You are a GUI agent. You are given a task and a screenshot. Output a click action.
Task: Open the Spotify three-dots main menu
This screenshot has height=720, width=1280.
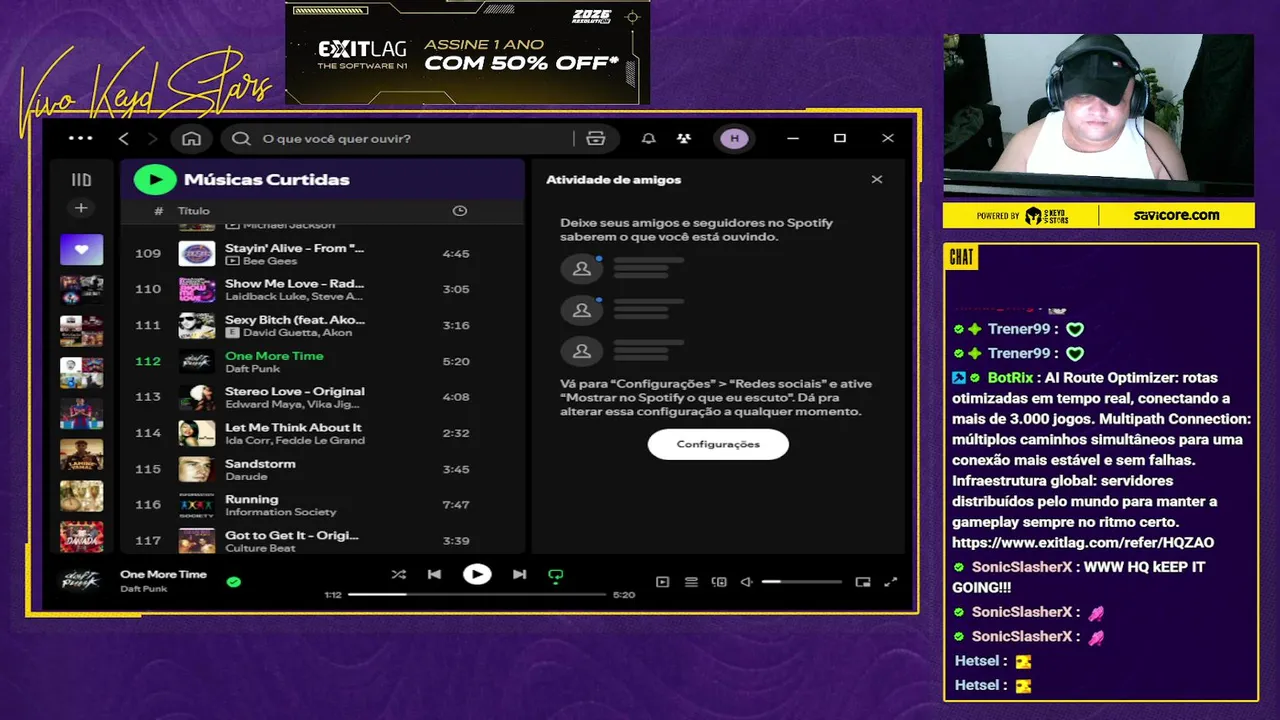81,138
